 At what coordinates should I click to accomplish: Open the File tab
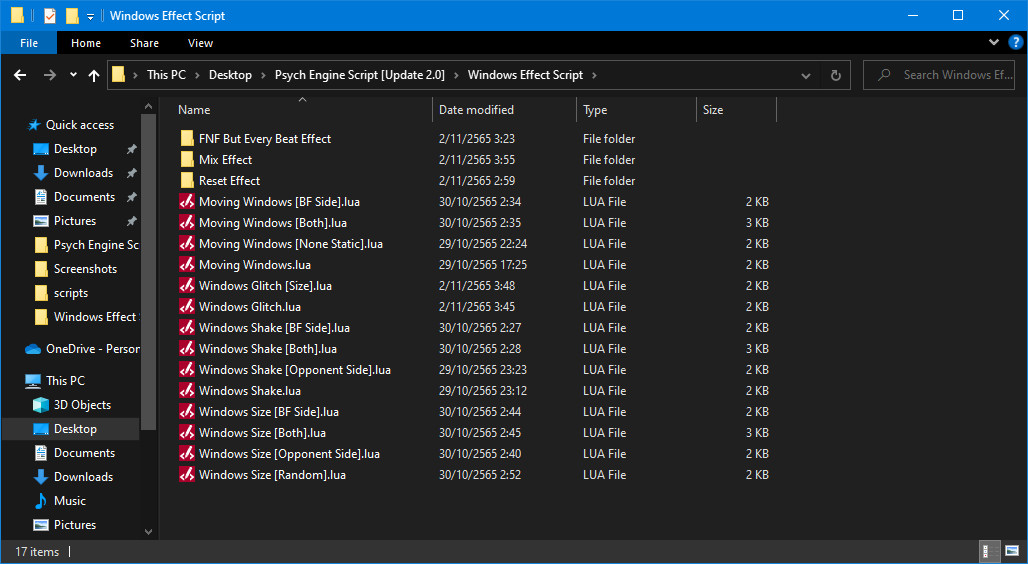click(29, 43)
